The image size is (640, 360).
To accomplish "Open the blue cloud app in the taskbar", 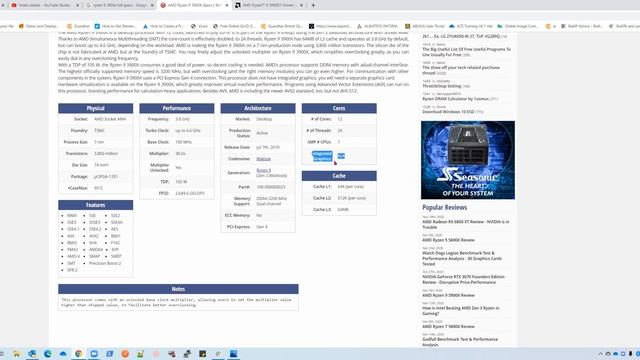I will [x=63, y=354].
